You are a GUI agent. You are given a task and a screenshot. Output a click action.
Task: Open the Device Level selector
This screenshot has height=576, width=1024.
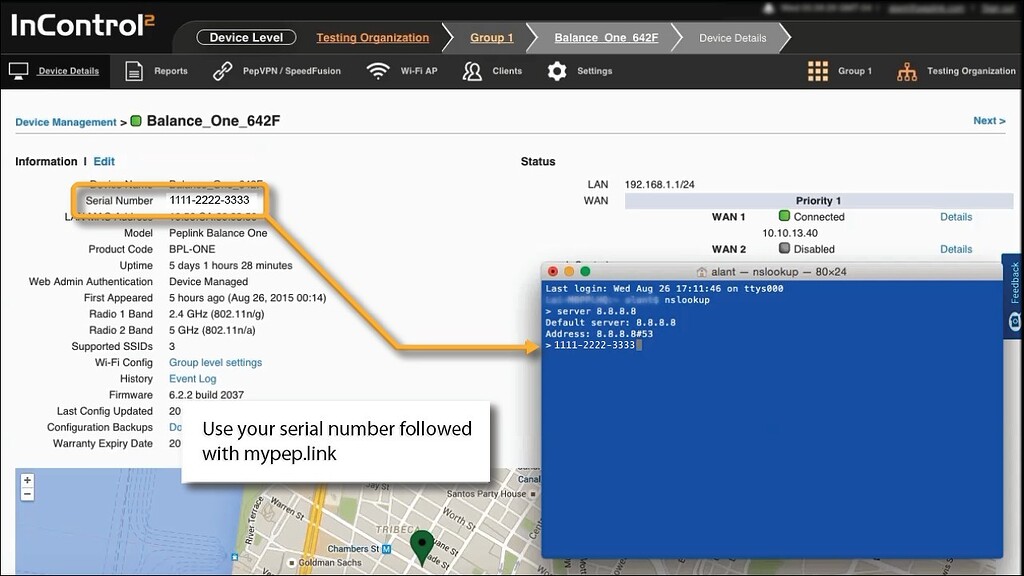pos(246,38)
